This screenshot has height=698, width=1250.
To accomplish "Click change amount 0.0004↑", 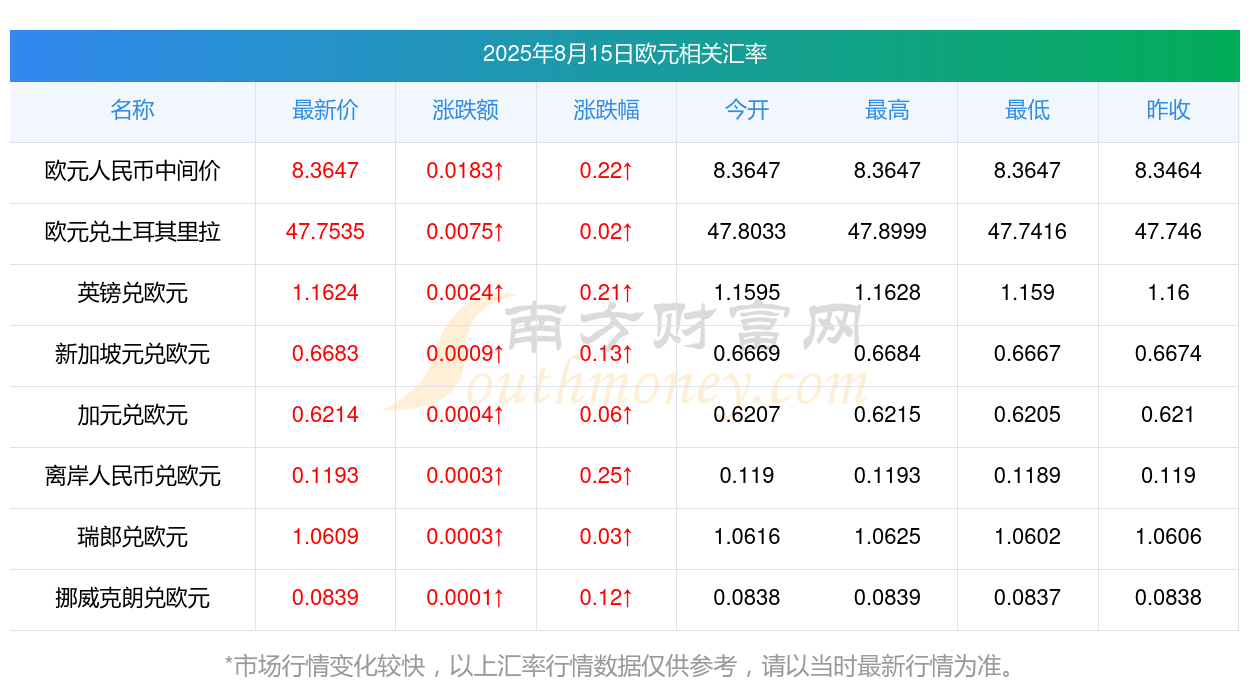I will tap(465, 415).
